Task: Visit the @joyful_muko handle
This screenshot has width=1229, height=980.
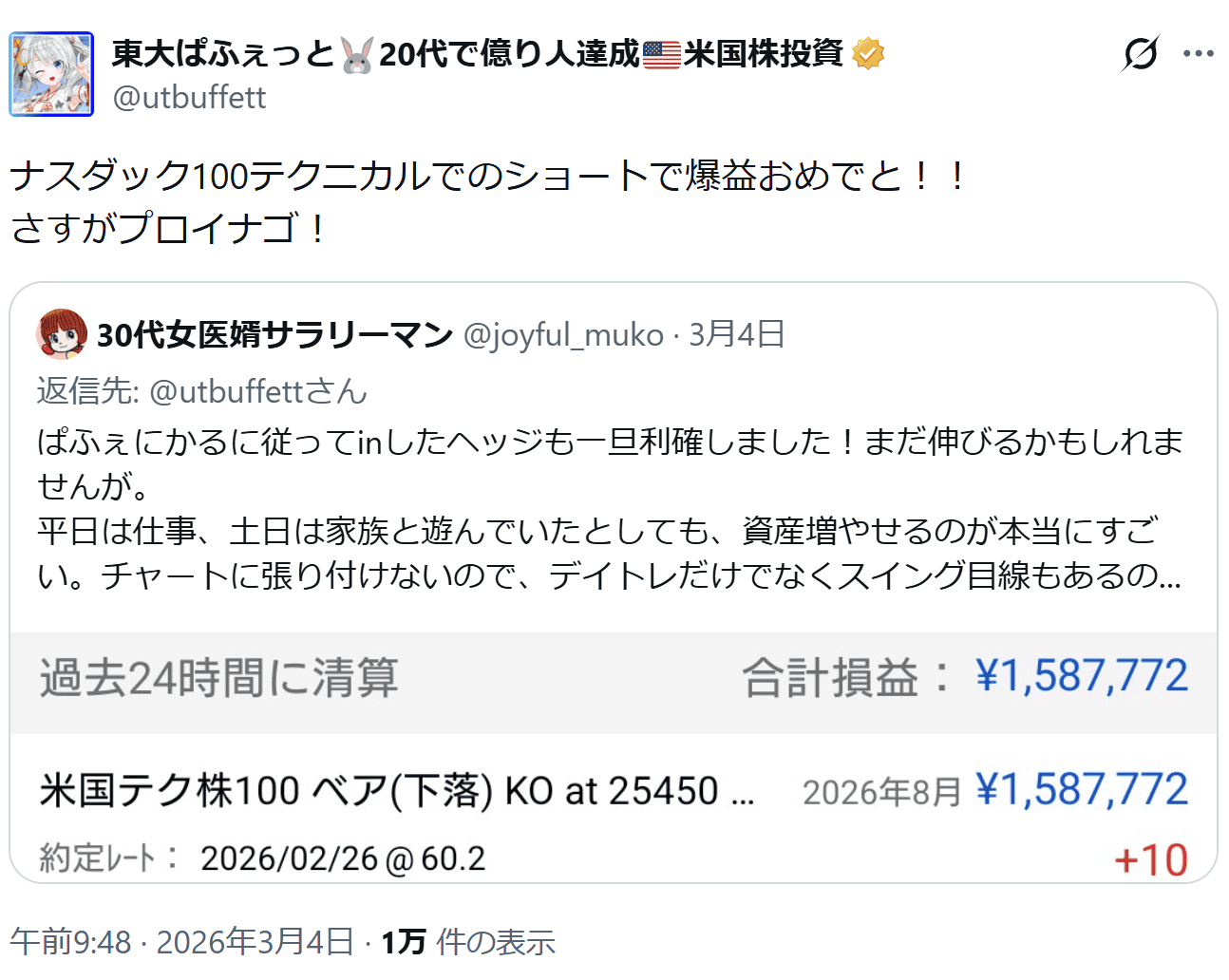Action: (563, 334)
